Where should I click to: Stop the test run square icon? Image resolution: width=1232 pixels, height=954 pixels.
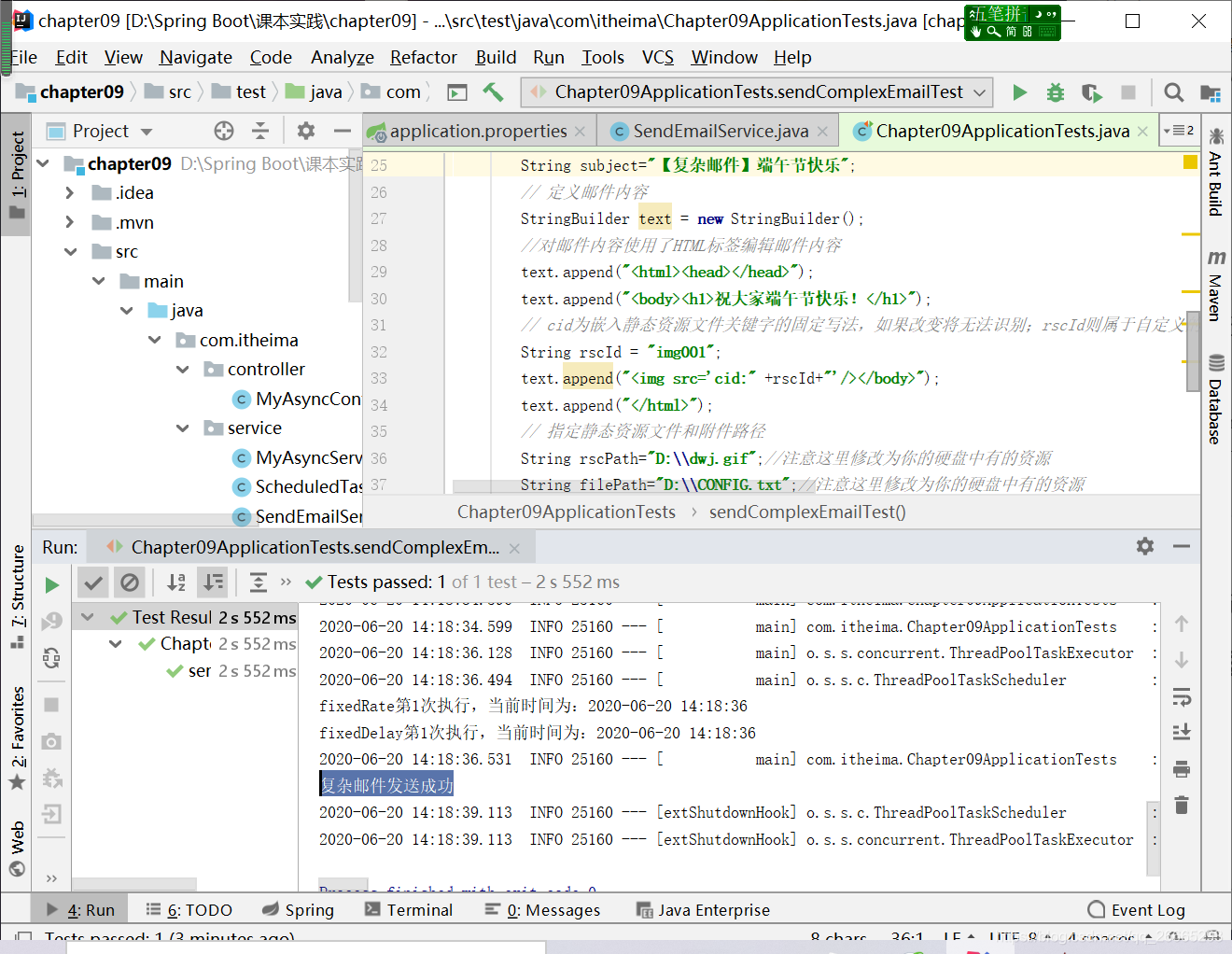pos(52,705)
